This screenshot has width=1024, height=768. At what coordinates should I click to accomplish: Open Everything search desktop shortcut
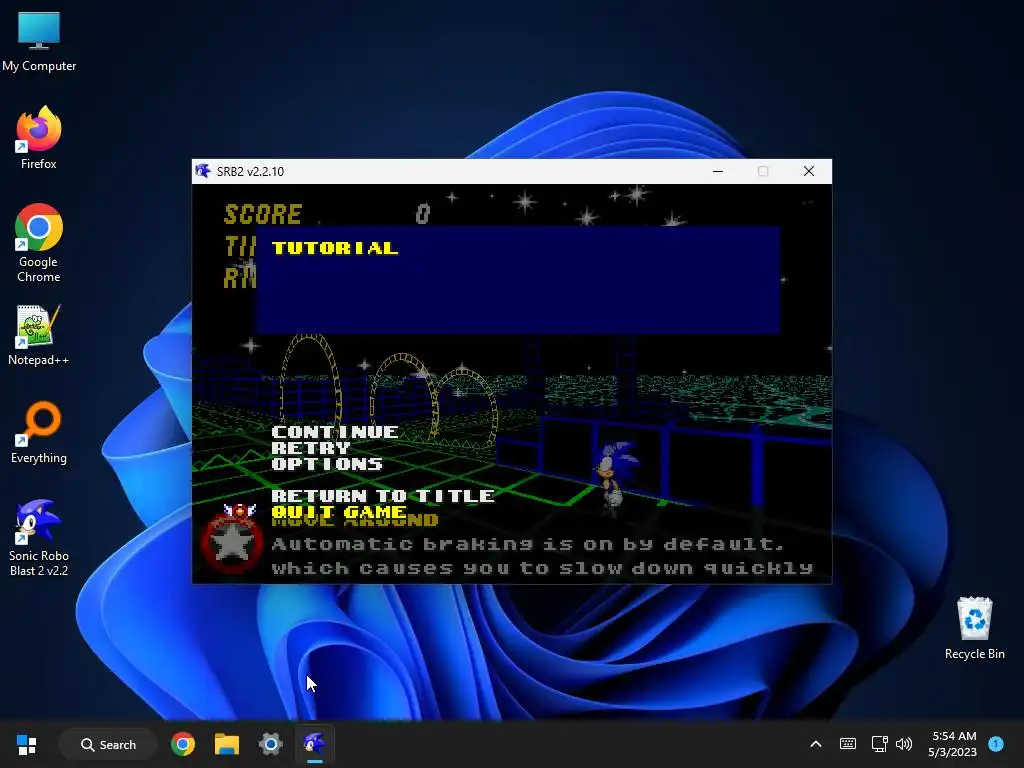click(x=39, y=432)
